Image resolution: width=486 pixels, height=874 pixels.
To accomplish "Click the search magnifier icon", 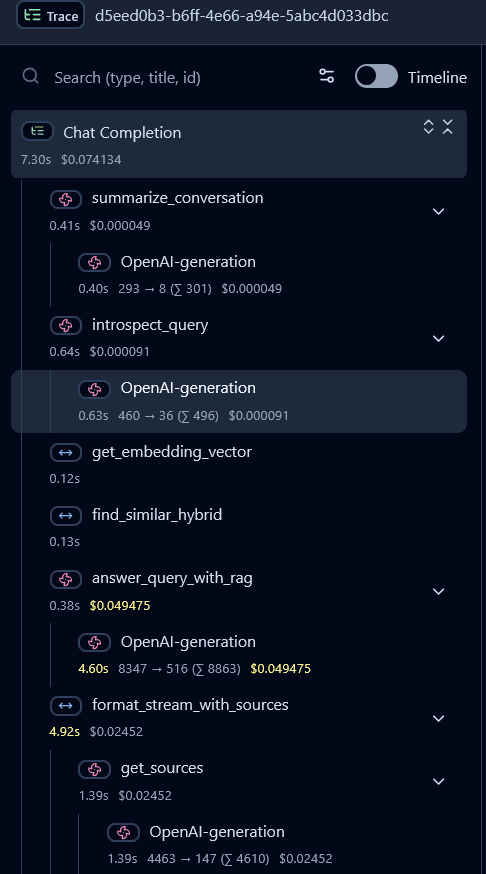I will tap(31, 76).
